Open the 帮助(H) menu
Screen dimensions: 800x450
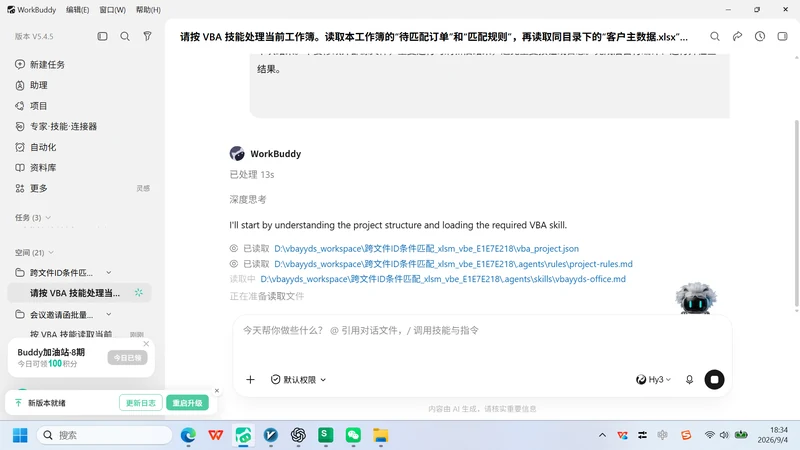148,10
